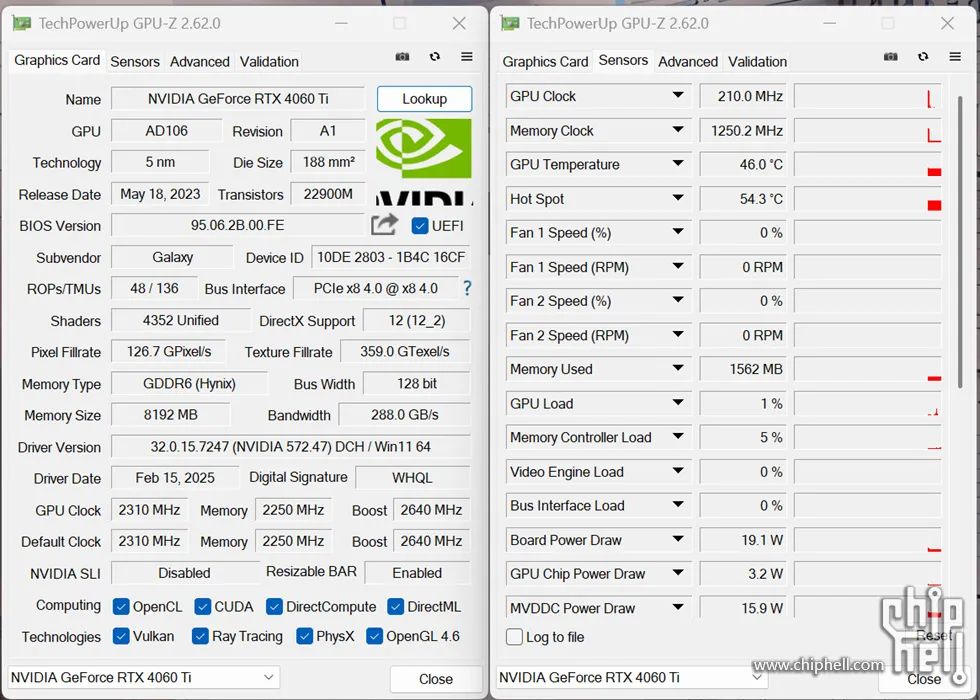Toggle the CUDA checkbox

(x=202, y=607)
